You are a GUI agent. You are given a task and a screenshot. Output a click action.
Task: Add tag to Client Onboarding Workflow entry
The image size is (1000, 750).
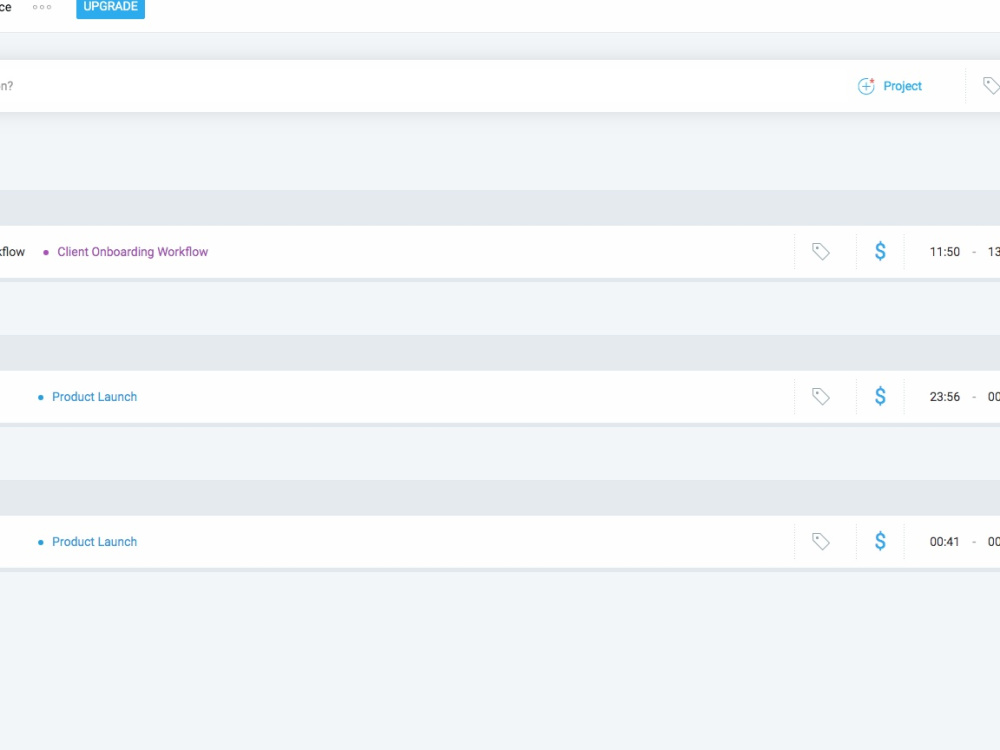click(x=821, y=251)
